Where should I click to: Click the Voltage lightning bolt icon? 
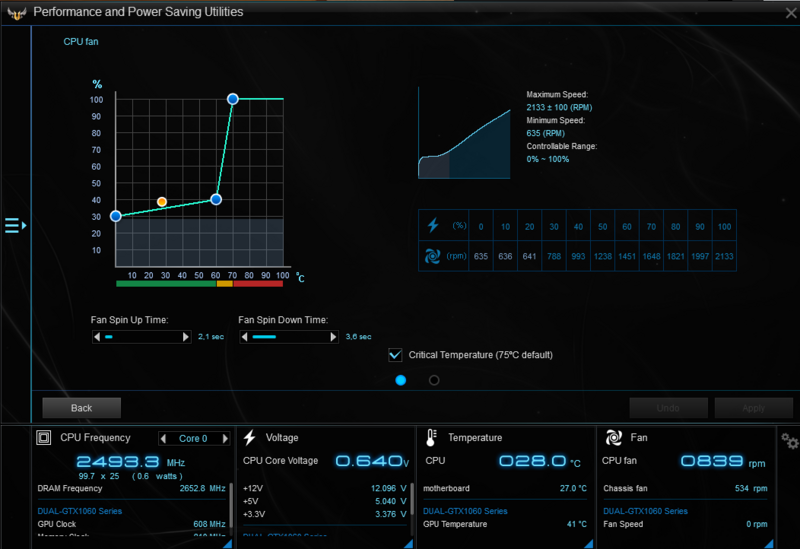point(249,438)
